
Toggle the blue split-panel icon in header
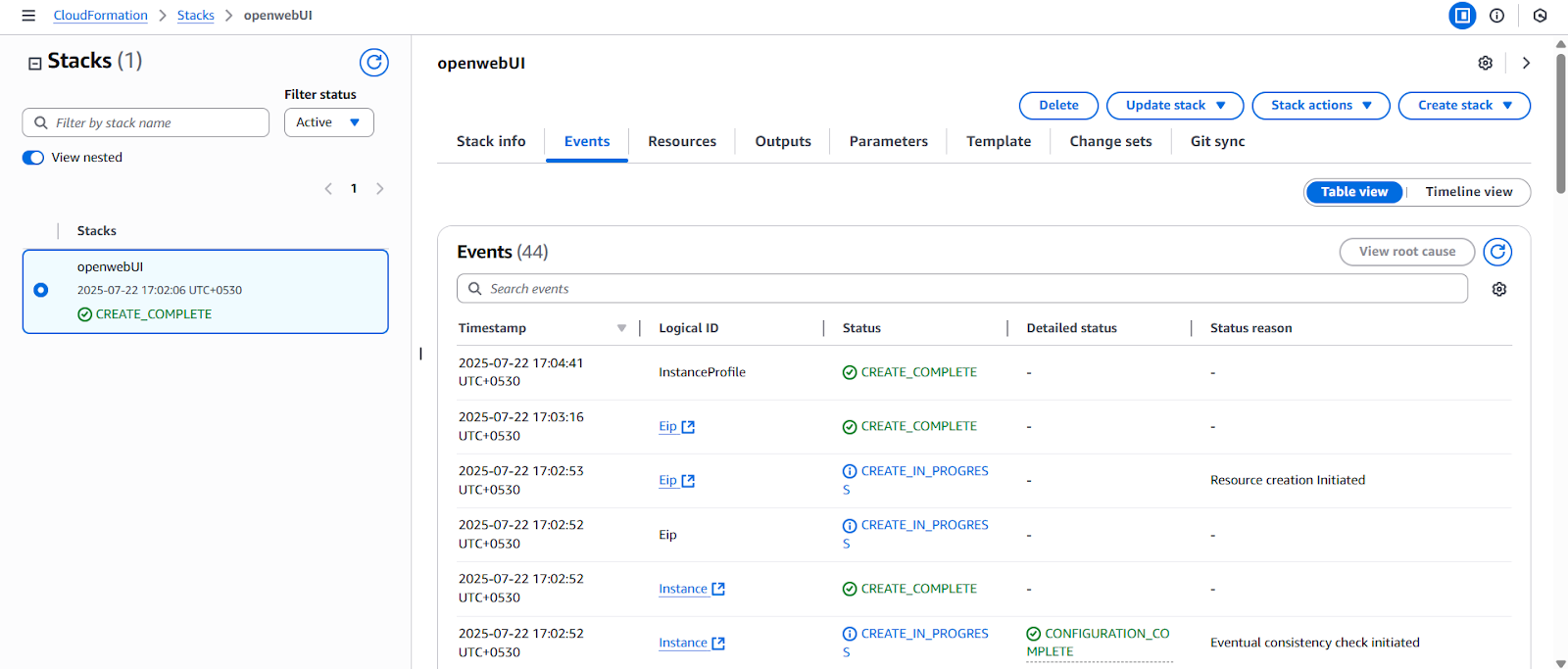tap(1462, 16)
